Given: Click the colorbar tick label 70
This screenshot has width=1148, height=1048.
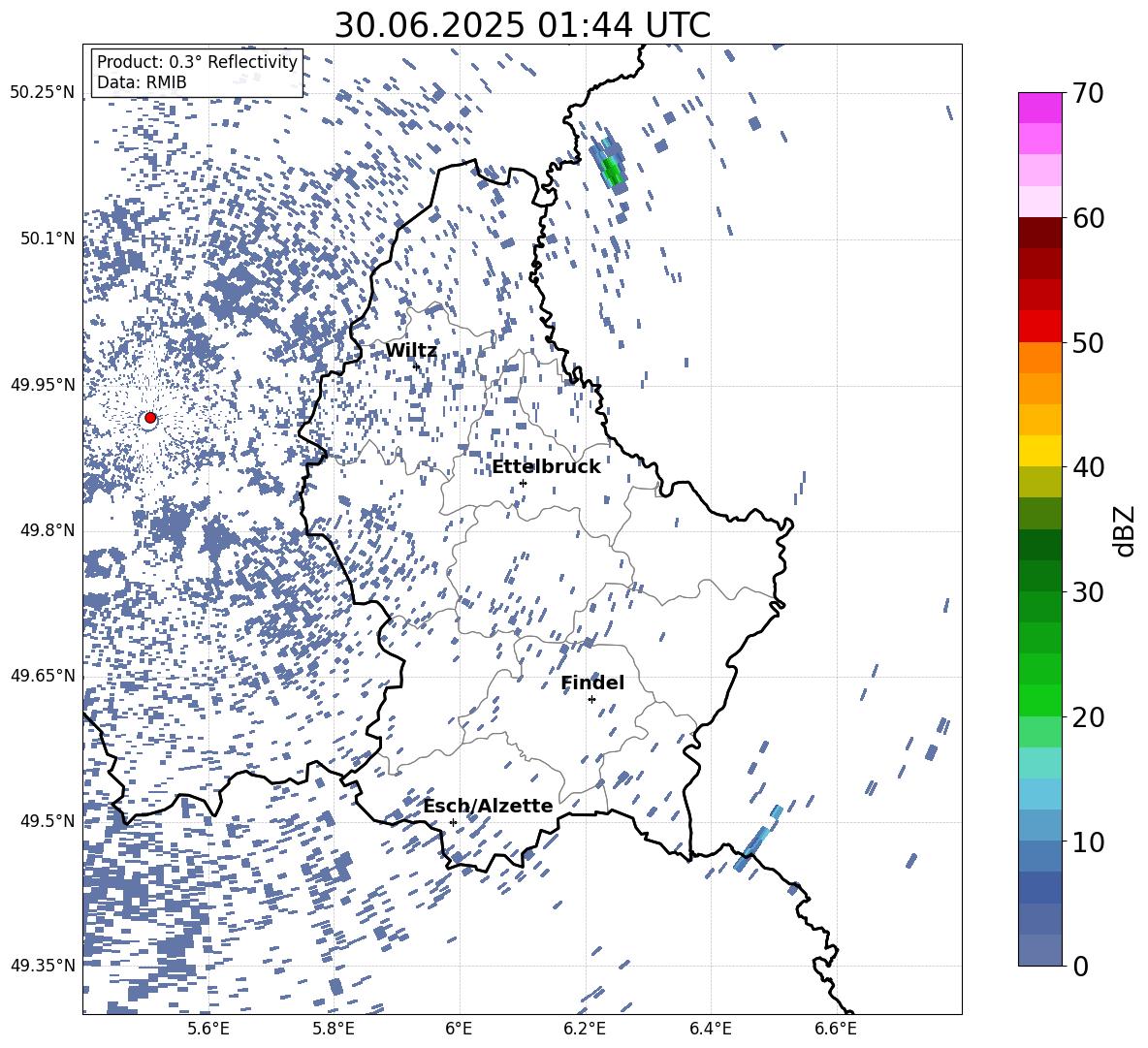Looking at the screenshot, I should pyautogui.click(x=1088, y=94).
